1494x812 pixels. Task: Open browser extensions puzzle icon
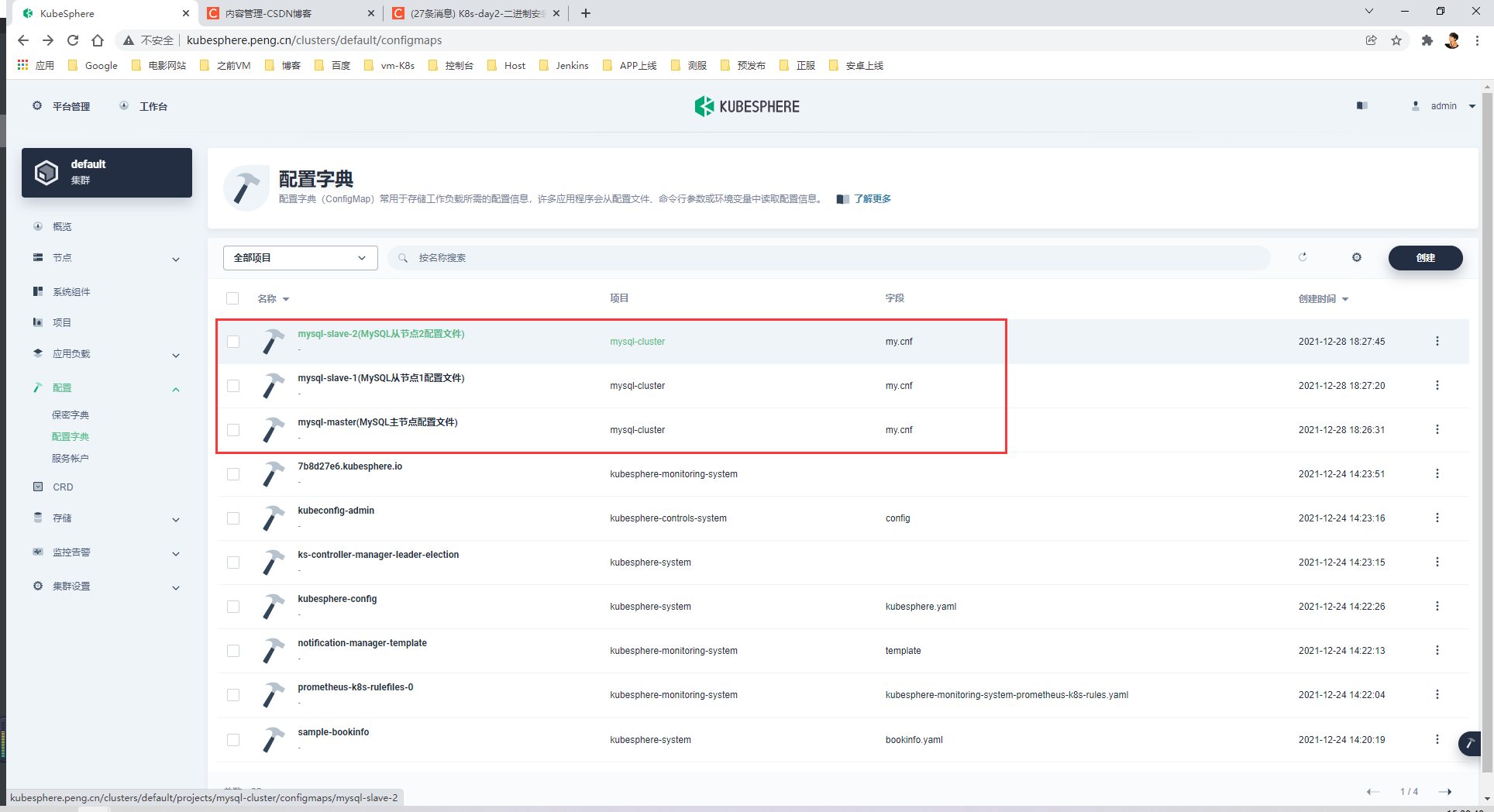[x=1427, y=40]
